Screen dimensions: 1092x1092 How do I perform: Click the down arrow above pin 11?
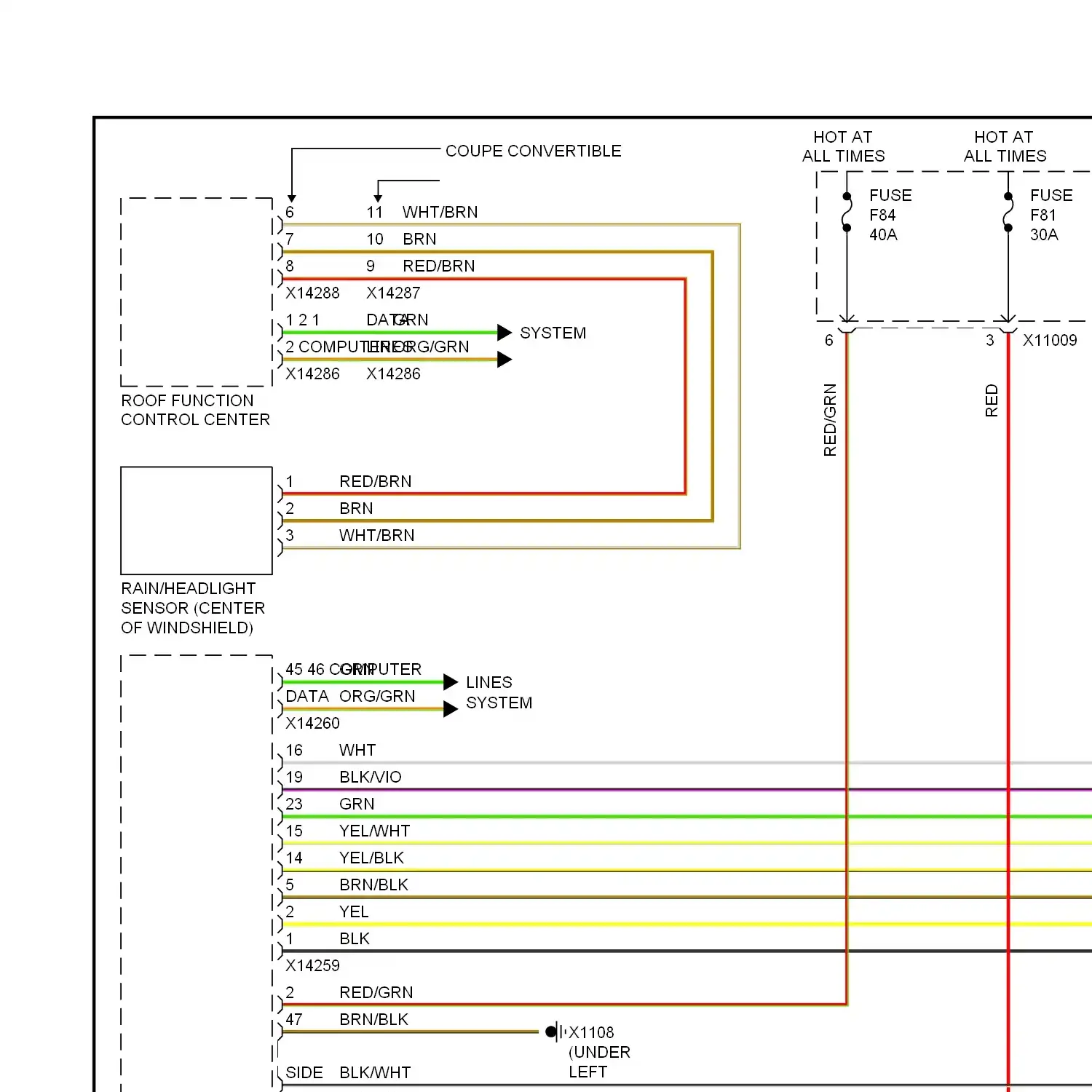point(378,199)
